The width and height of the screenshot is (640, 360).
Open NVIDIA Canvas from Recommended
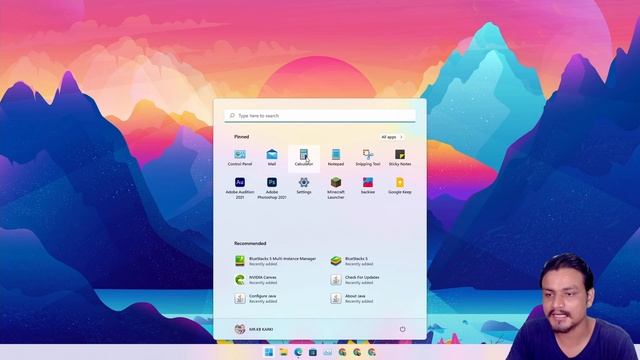(256, 280)
